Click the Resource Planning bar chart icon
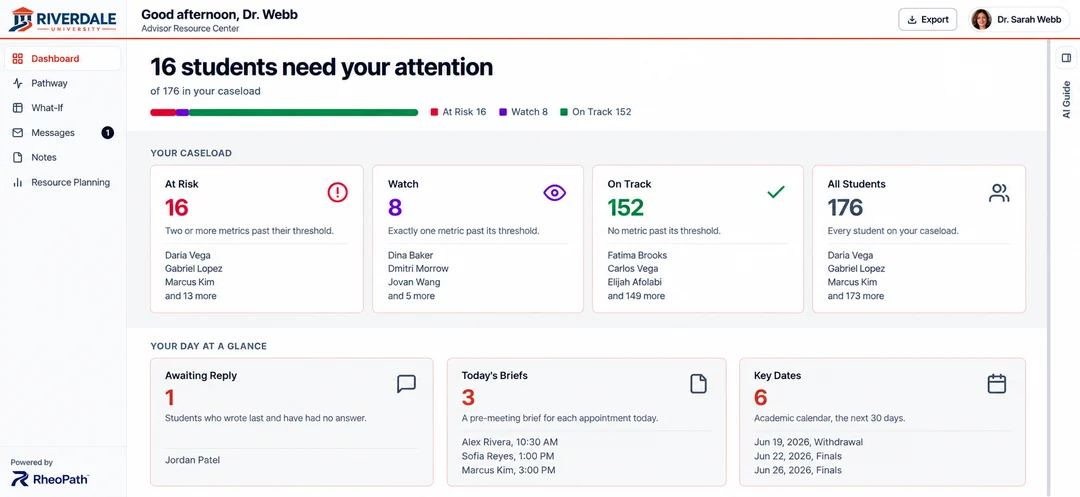This screenshot has width=1080, height=497. (18, 182)
